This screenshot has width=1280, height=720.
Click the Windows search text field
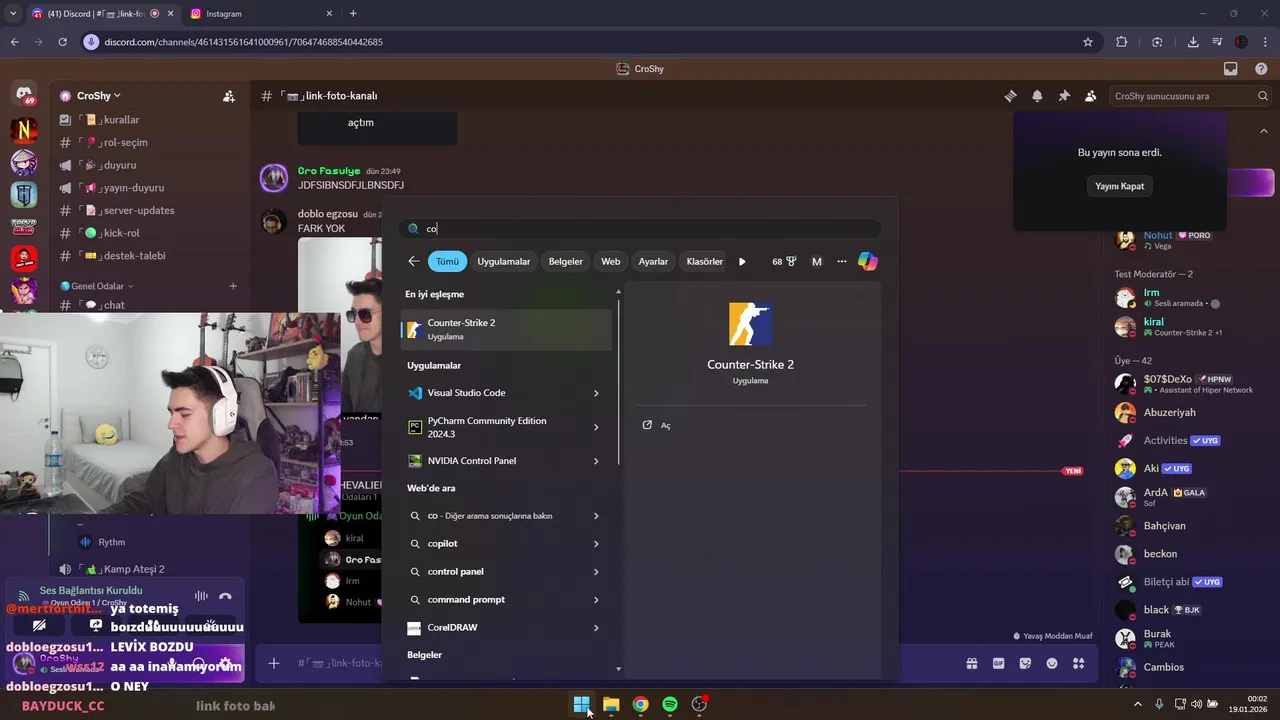(x=640, y=229)
